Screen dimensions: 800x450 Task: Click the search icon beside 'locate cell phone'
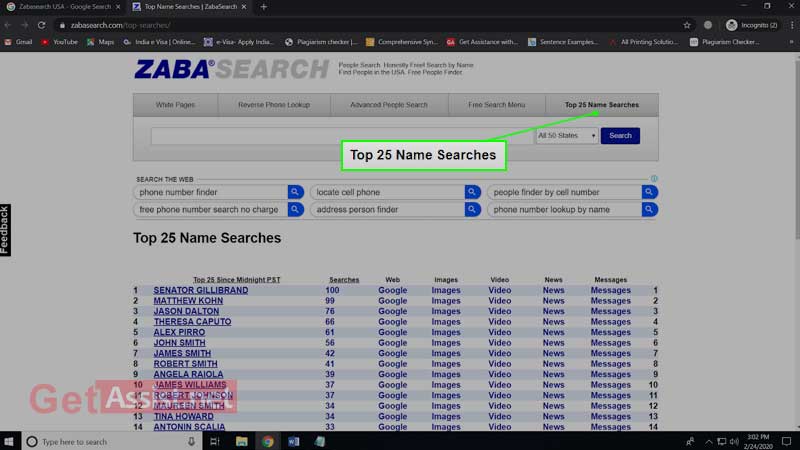click(472, 192)
